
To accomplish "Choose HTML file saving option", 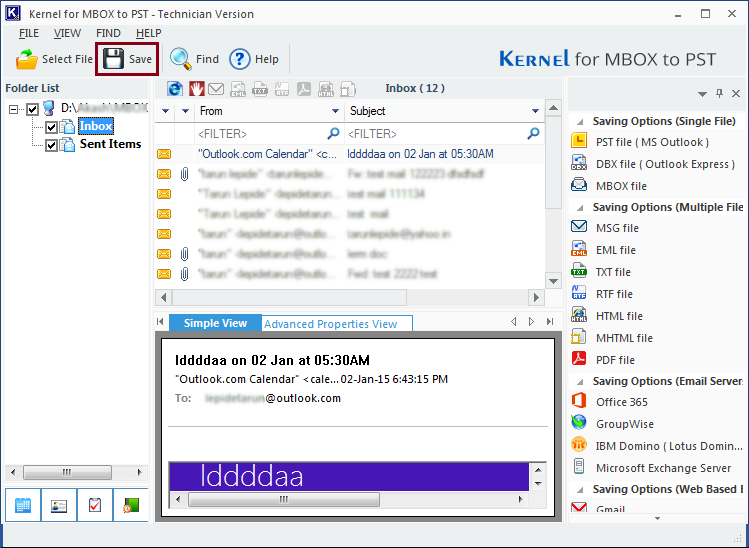I will [x=619, y=316].
